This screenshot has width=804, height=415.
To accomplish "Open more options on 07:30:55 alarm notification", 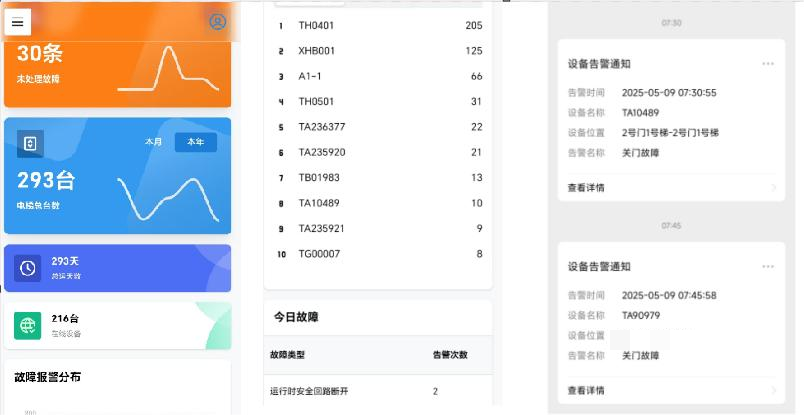I will pyautogui.click(x=768, y=64).
